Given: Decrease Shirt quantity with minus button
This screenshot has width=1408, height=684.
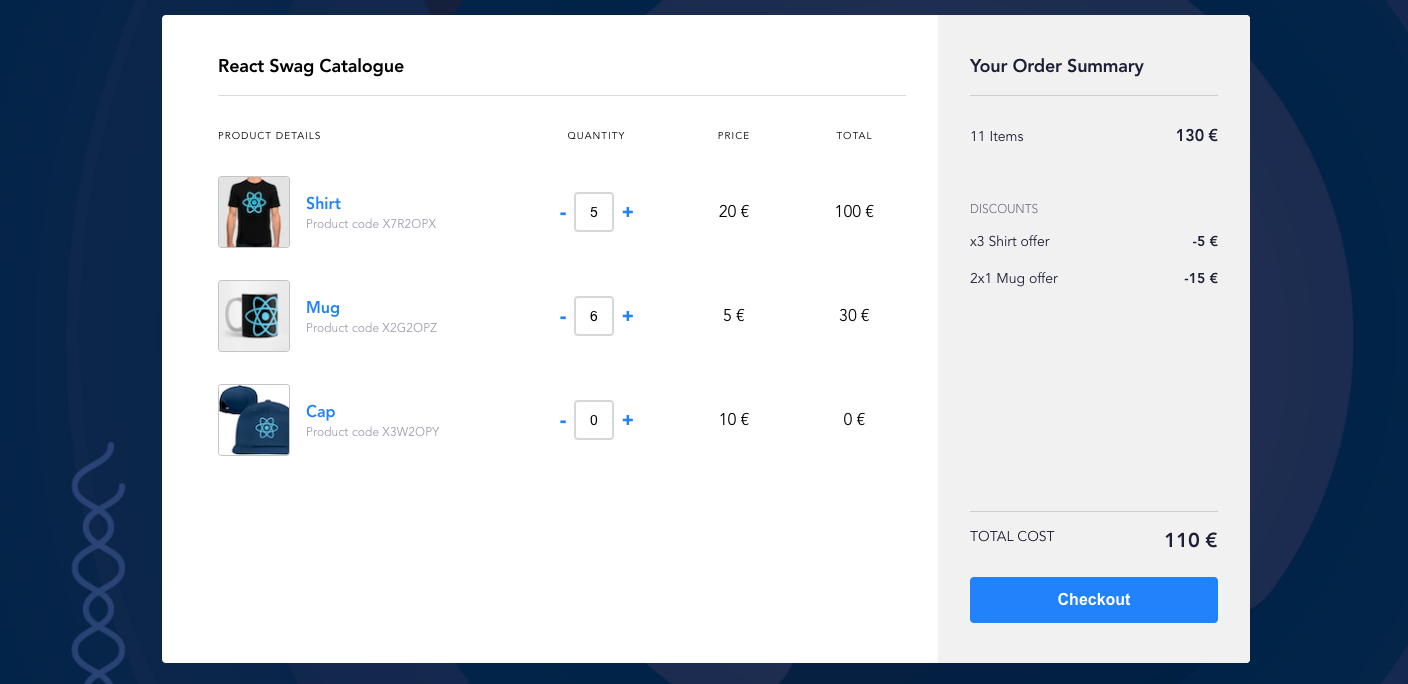Looking at the screenshot, I should click(563, 212).
